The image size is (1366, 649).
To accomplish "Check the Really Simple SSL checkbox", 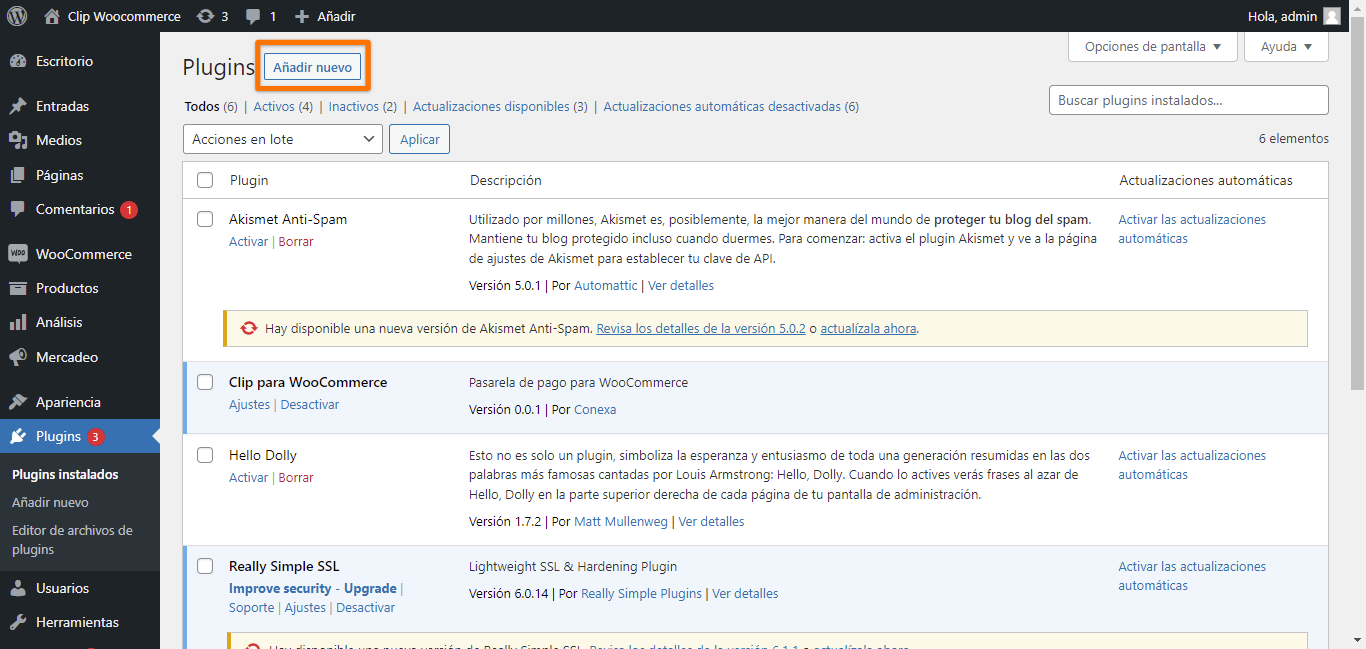I will click(205, 566).
